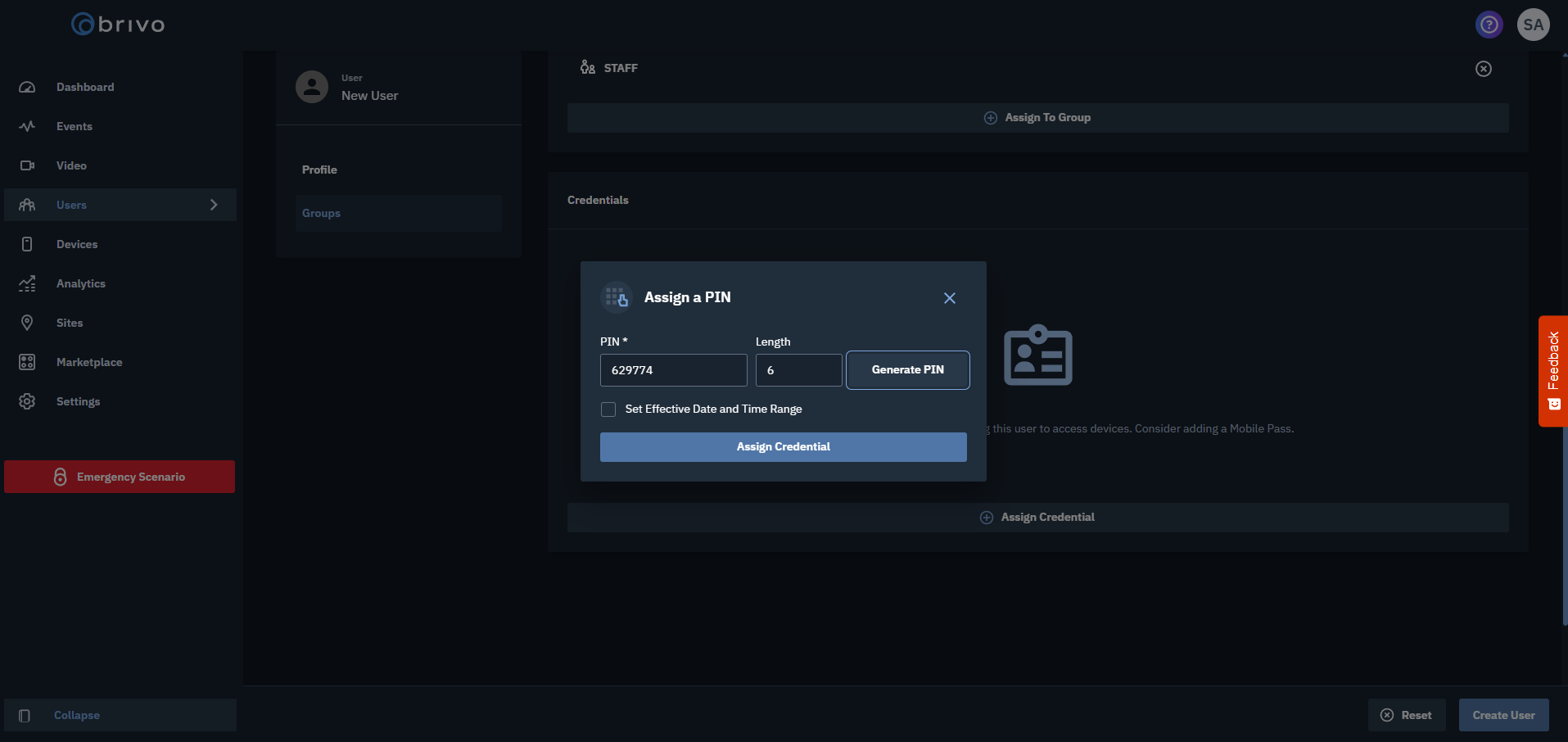Open Analytics chart icon
Screen dimensions: 1568x742
27,283
